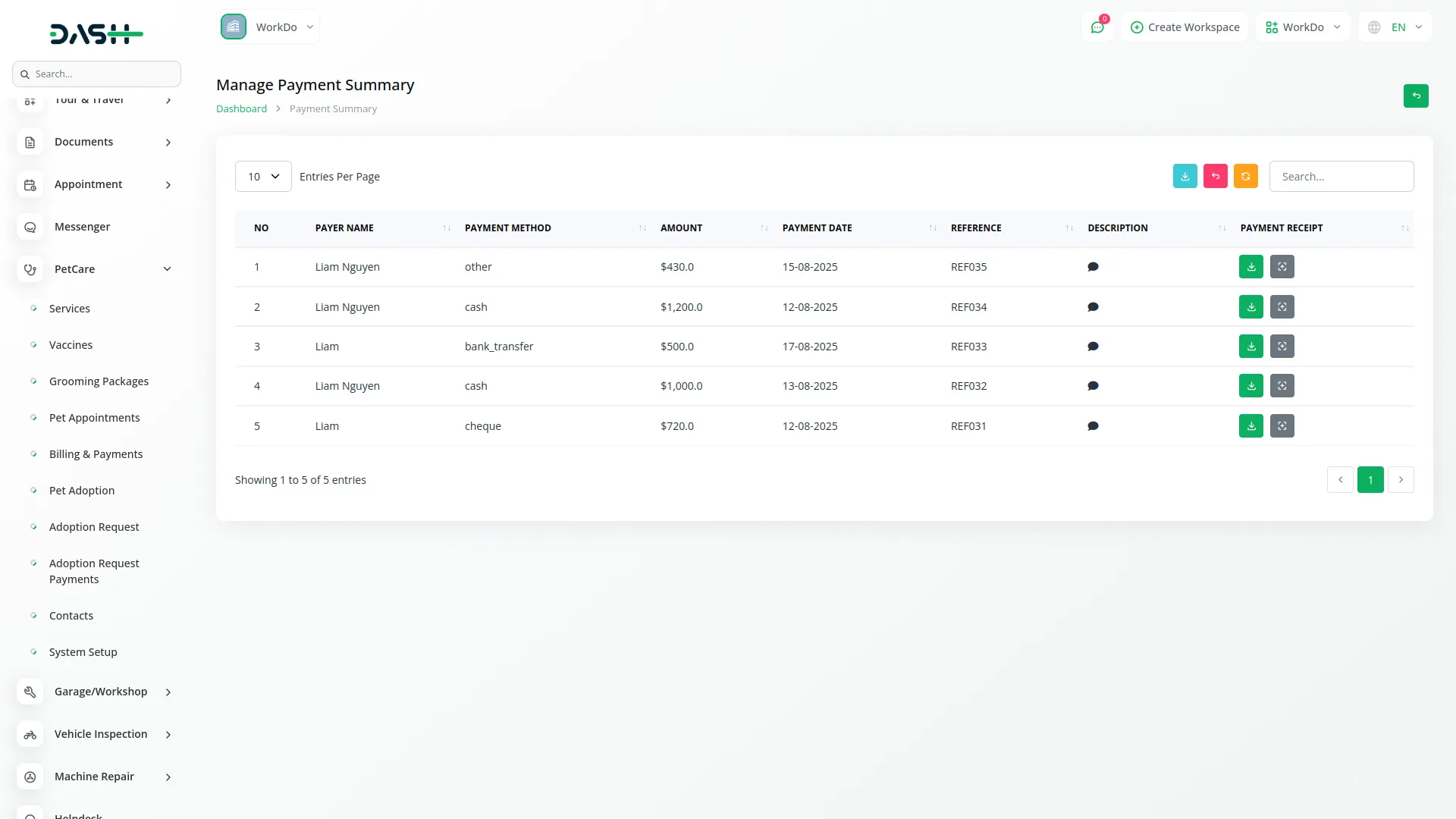
Task: Preview receipt for REF032 payment
Action: (x=1282, y=386)
